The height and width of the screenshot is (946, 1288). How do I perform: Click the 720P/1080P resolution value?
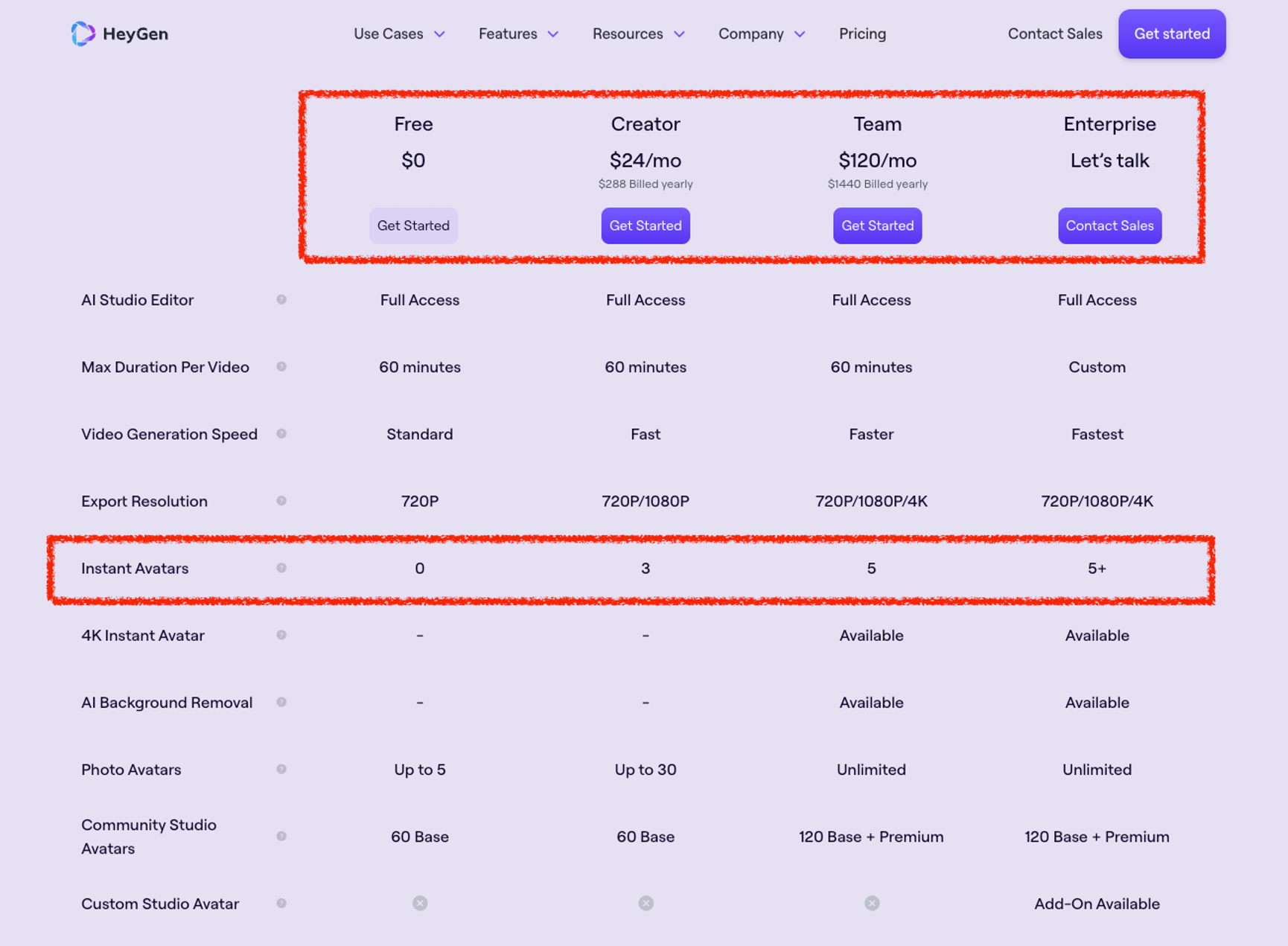coord(645,501)
